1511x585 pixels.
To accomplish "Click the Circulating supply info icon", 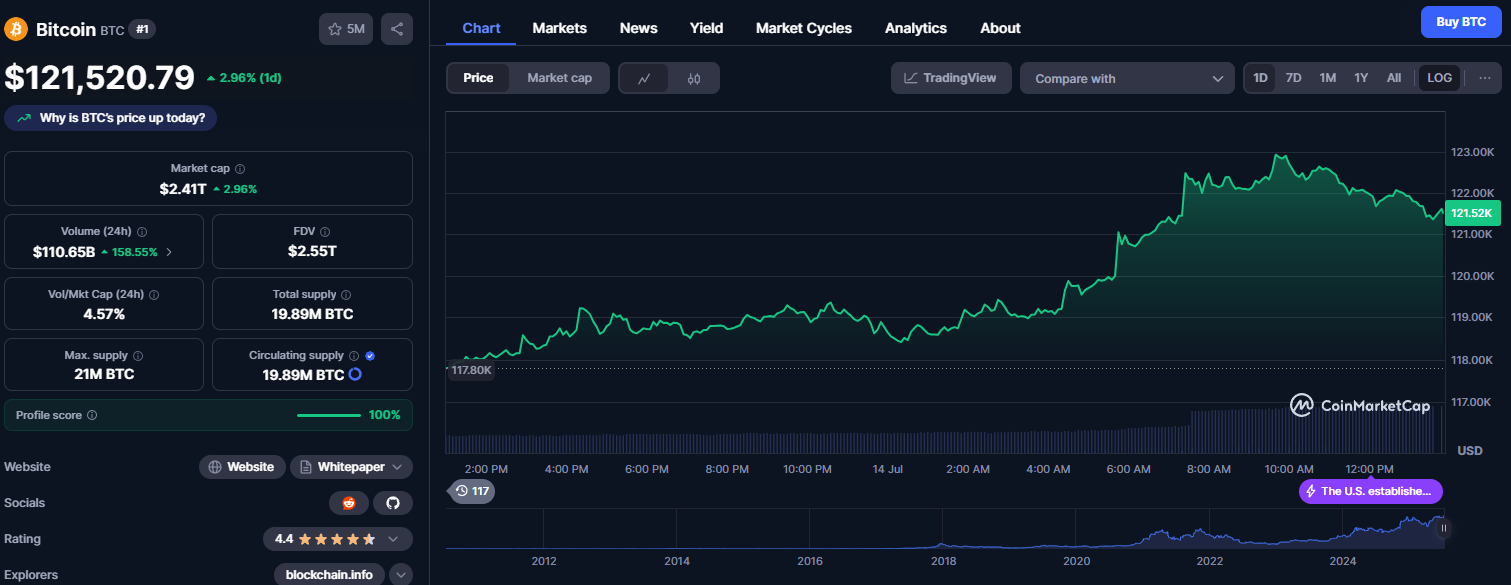I will point(354,355).
